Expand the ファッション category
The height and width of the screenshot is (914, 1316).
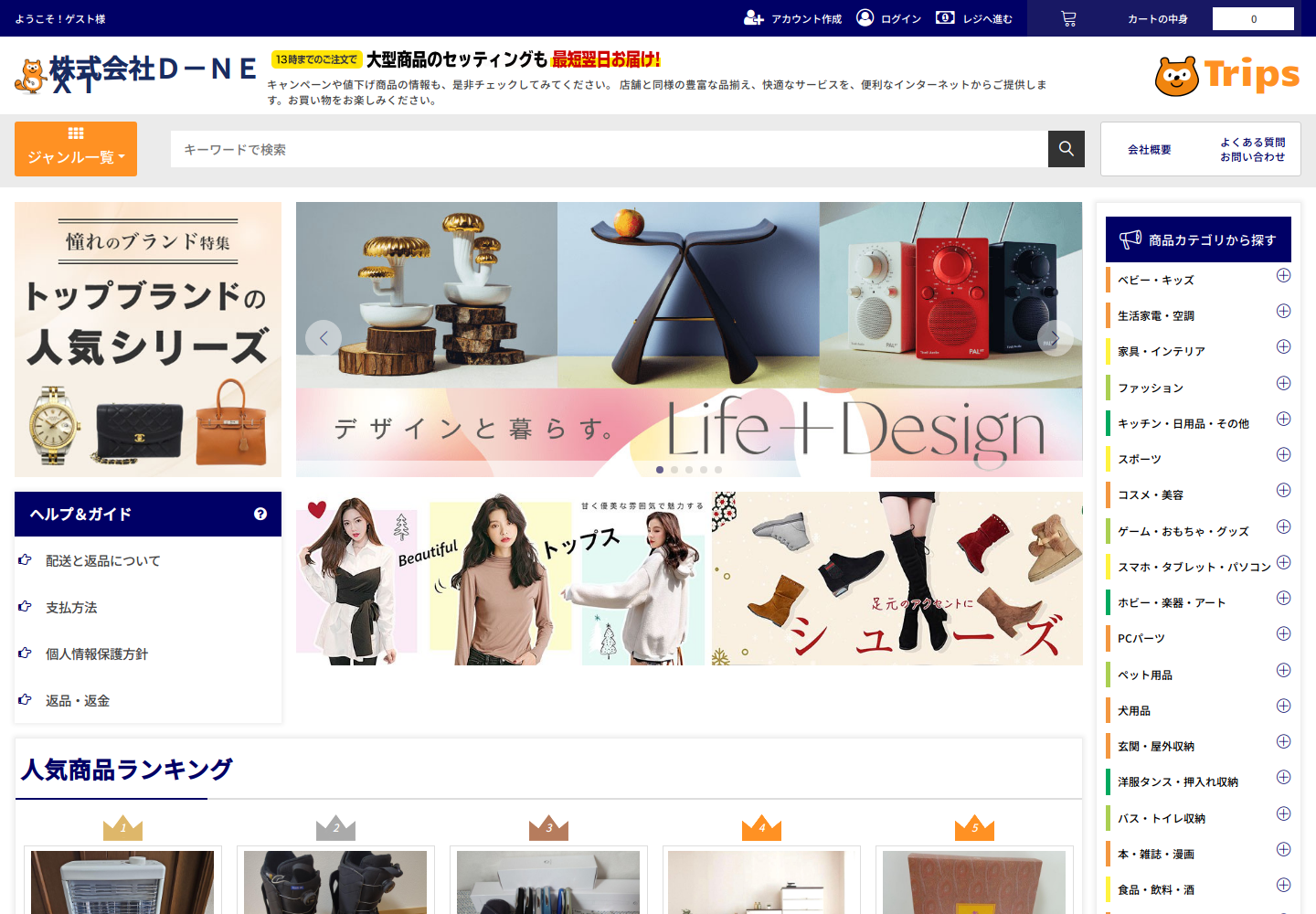pos(1283,383)
